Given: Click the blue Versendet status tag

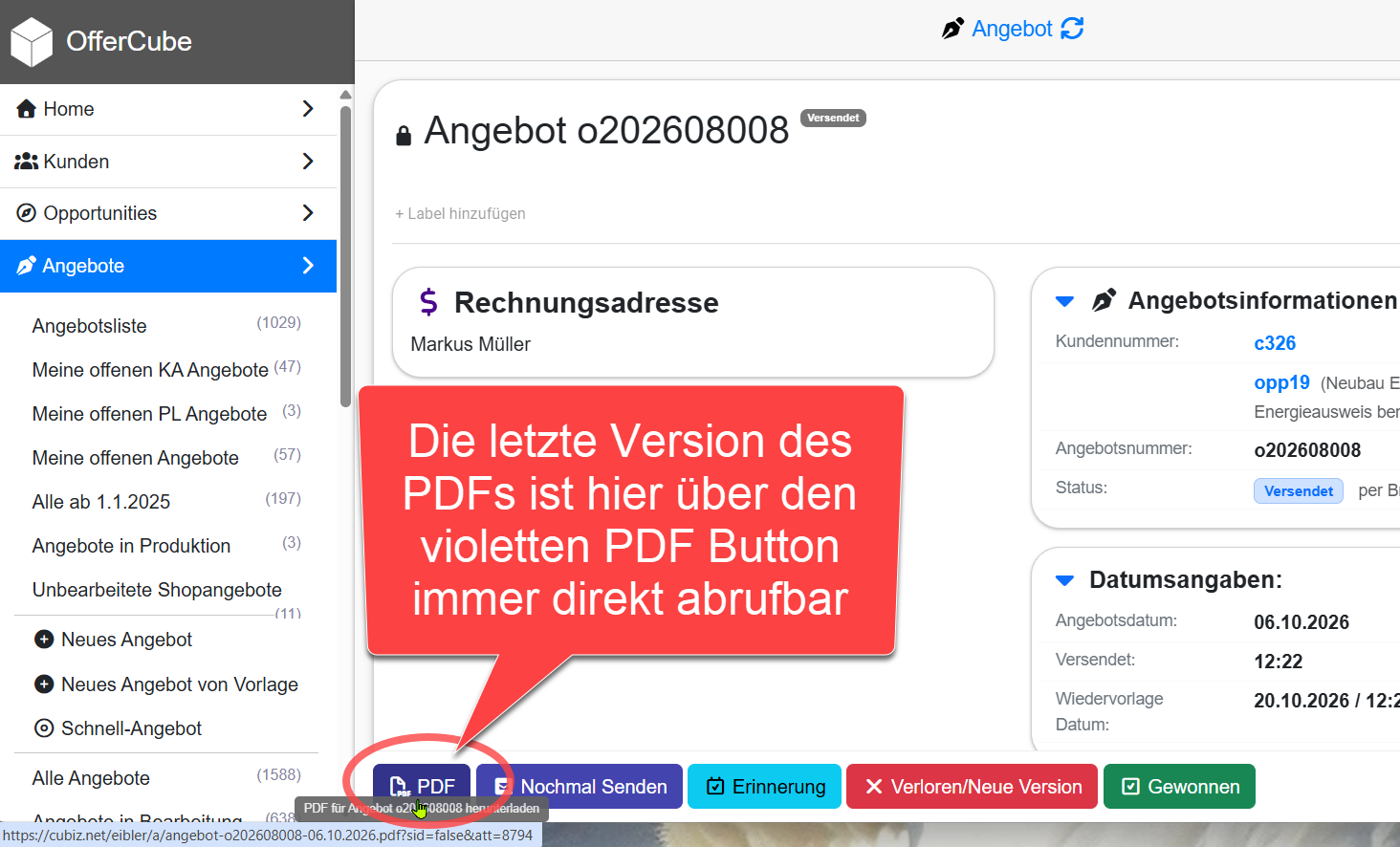Looking at the screenshot, I should pyautogui.click(x=1298, y=490).
